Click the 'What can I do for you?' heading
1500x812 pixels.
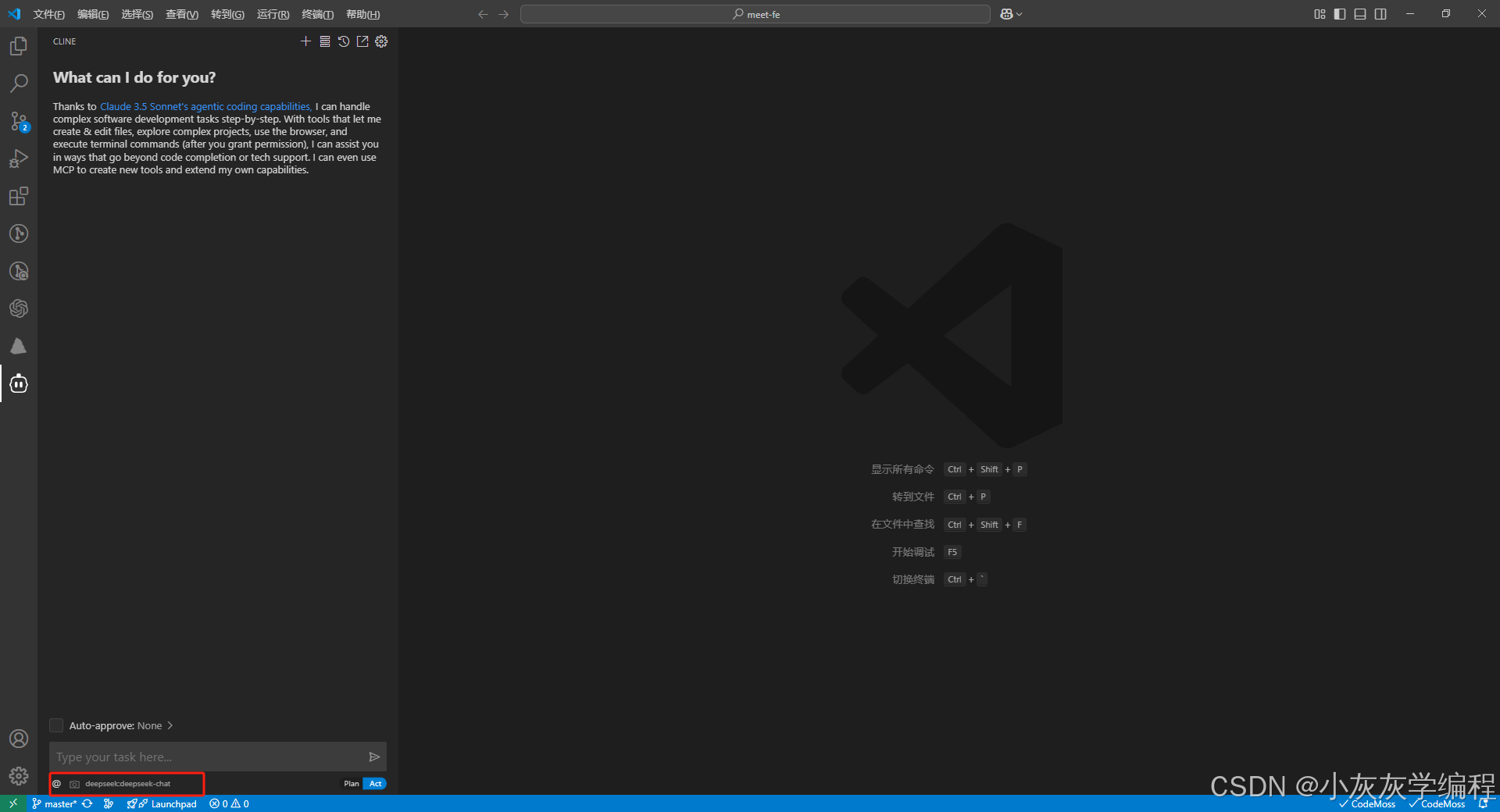134,77
